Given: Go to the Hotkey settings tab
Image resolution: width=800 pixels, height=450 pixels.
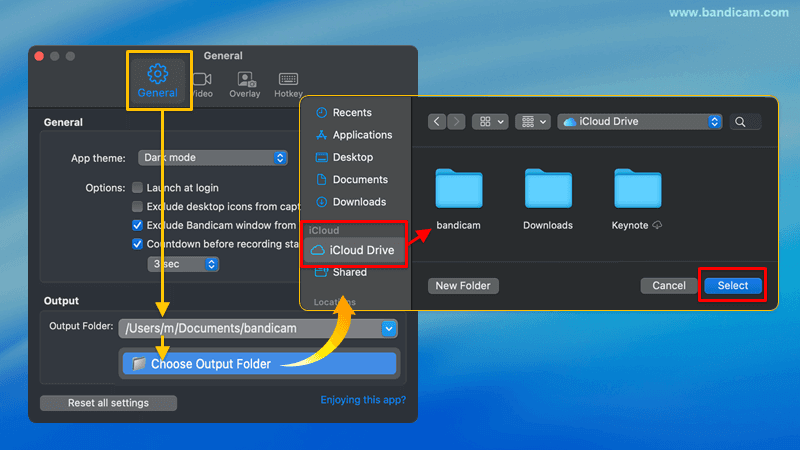Looking at the screenshot, I should coord(288,85).
